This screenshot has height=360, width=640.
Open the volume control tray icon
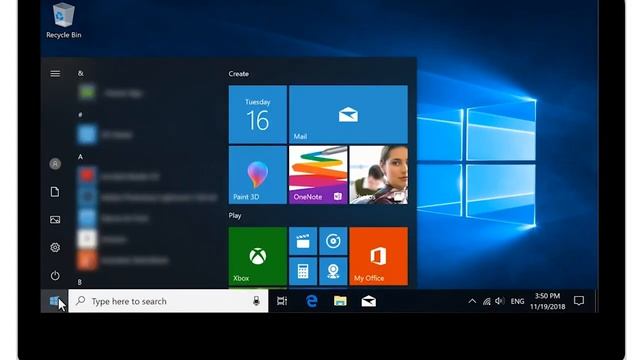pos(499,301)
